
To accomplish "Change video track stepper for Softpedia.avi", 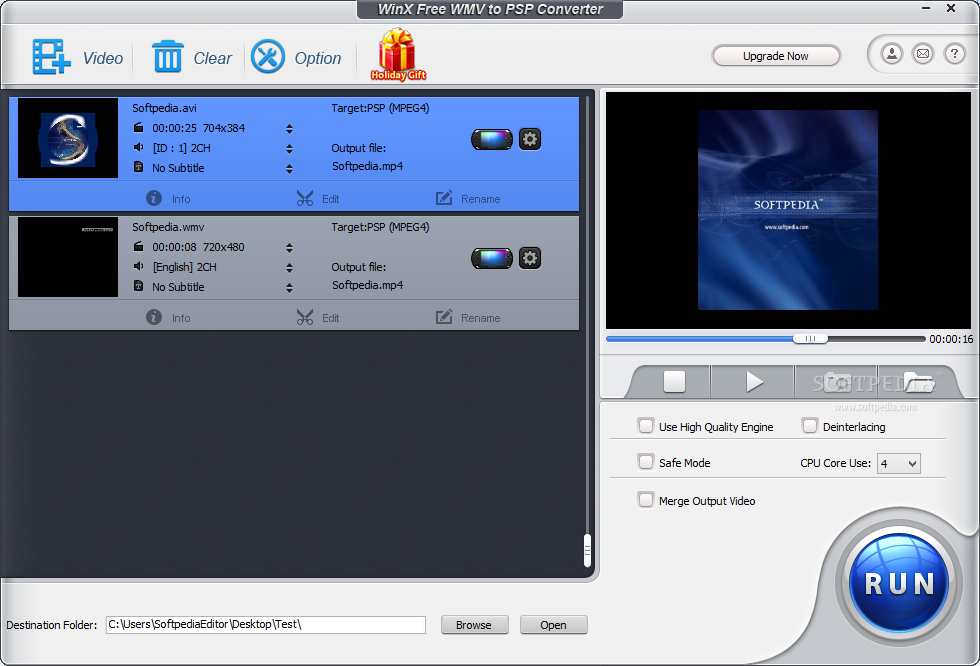I will point(289,129).
